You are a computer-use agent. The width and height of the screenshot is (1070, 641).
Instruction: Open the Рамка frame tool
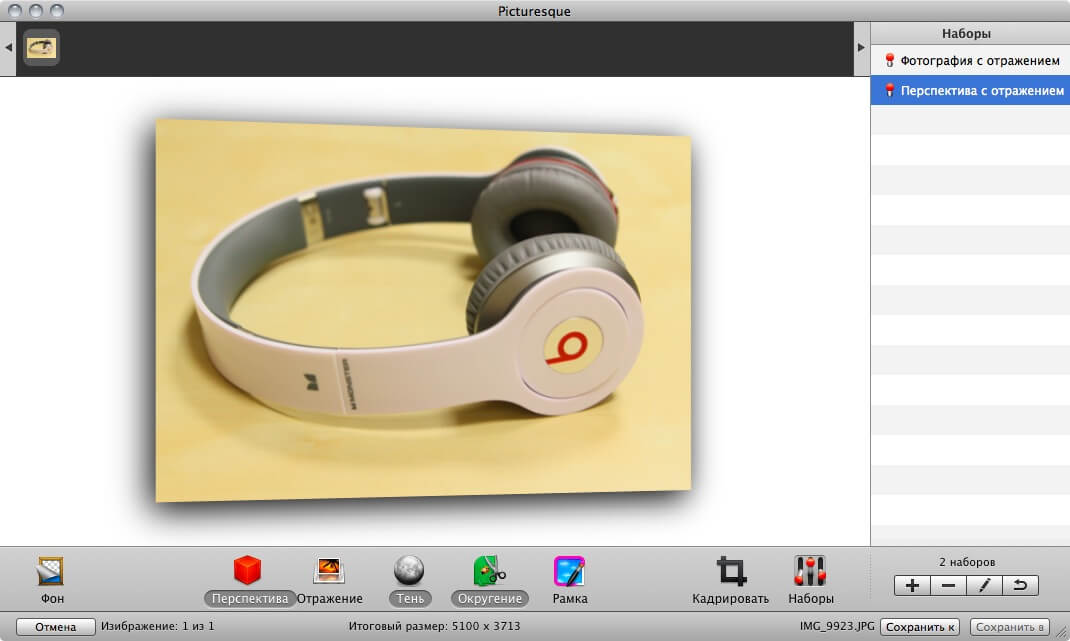click(569, 571)
